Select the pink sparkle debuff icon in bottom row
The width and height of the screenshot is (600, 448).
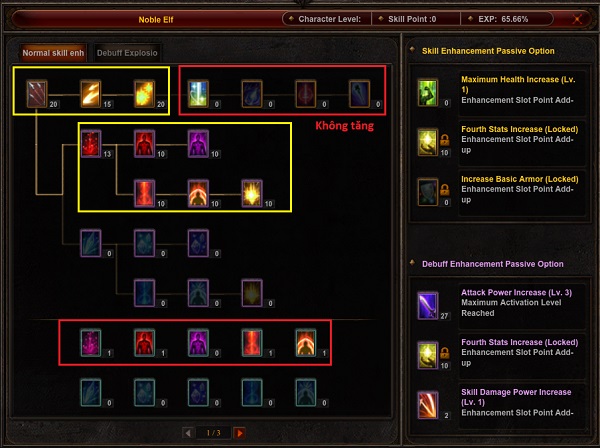point(91,343)
